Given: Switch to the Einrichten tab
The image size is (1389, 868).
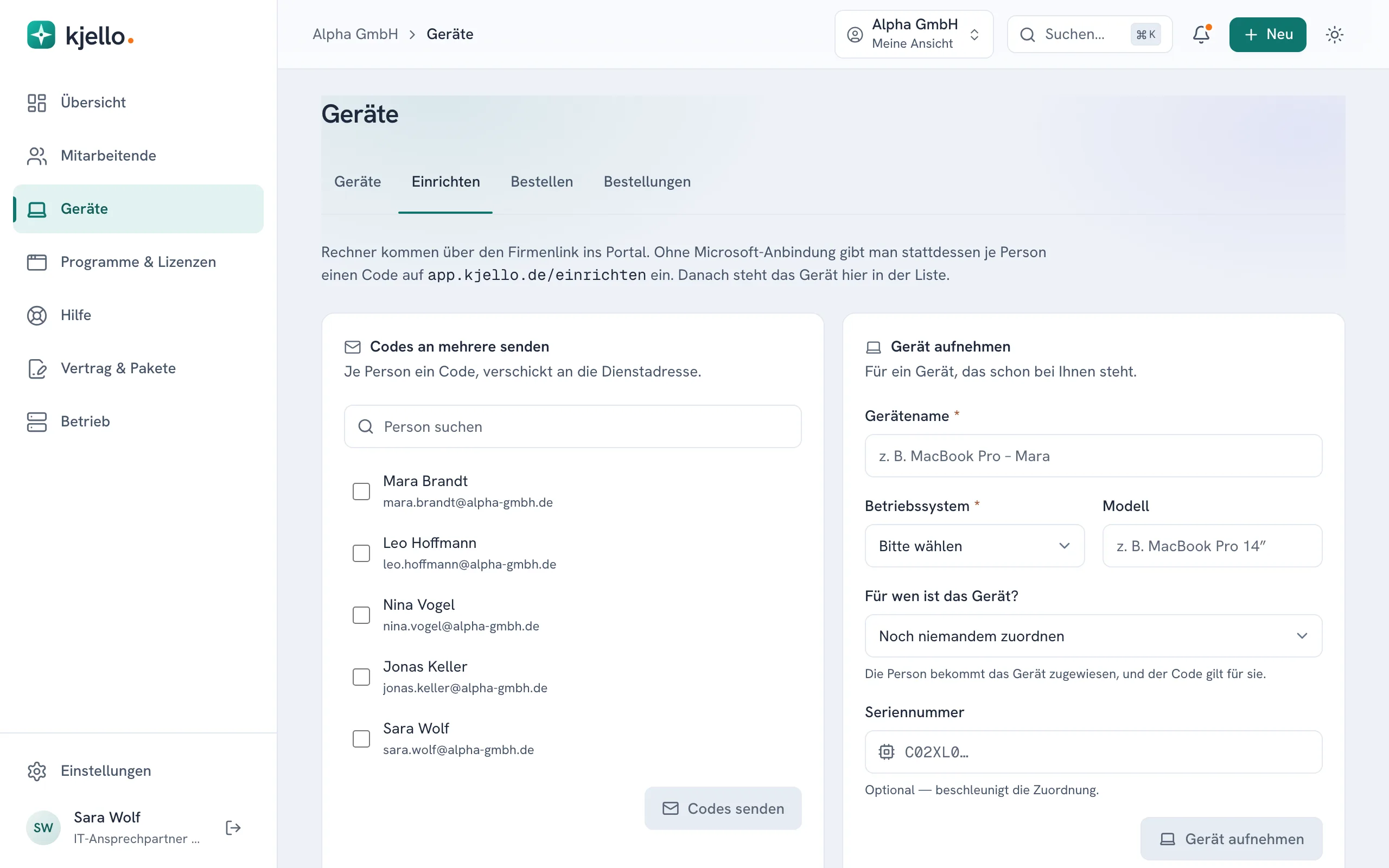Looking at the screenshot, I should pyautogui.click(x=445, y=182).
